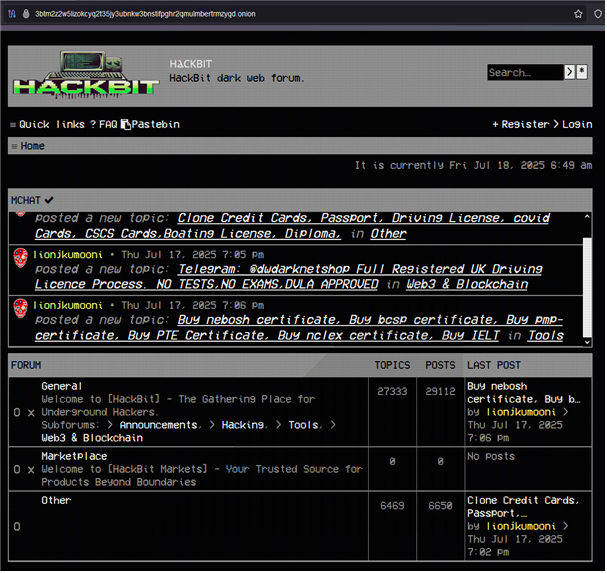Image resolution: width=607 pixels, height=573 pixels.
Task: Open last post 'Clone Credit Cards' in Other
Action: (523, 507)
